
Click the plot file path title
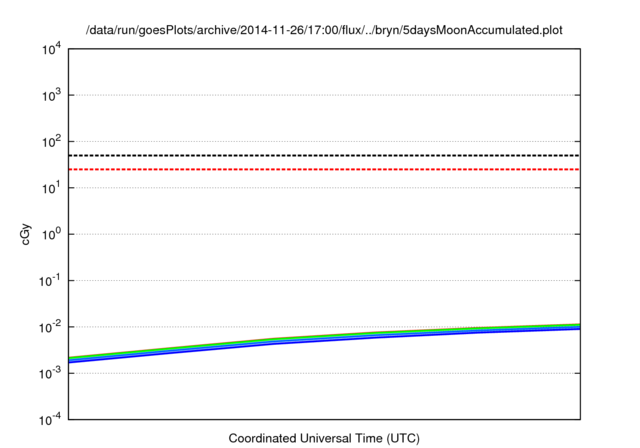(324, 30)
